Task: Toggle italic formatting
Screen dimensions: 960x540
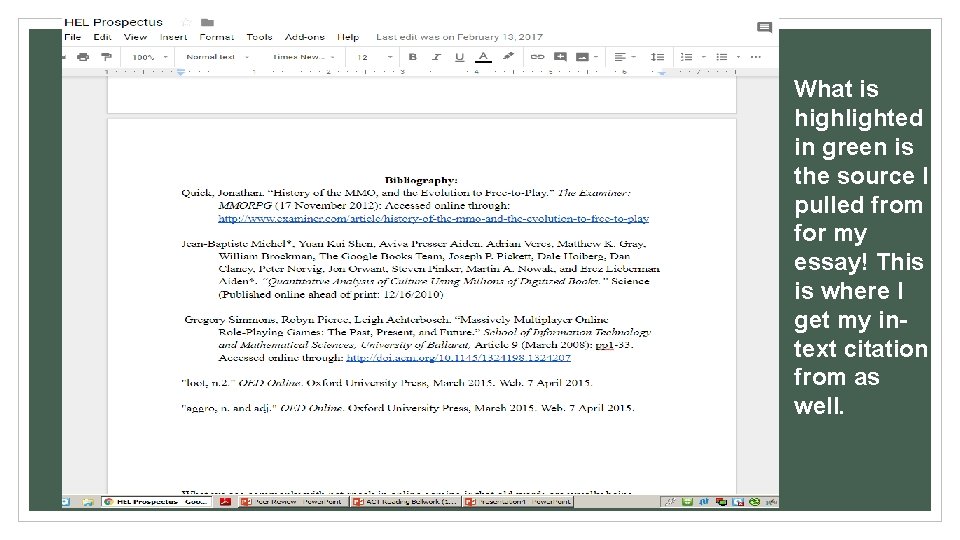Action: tap(436, 57)
